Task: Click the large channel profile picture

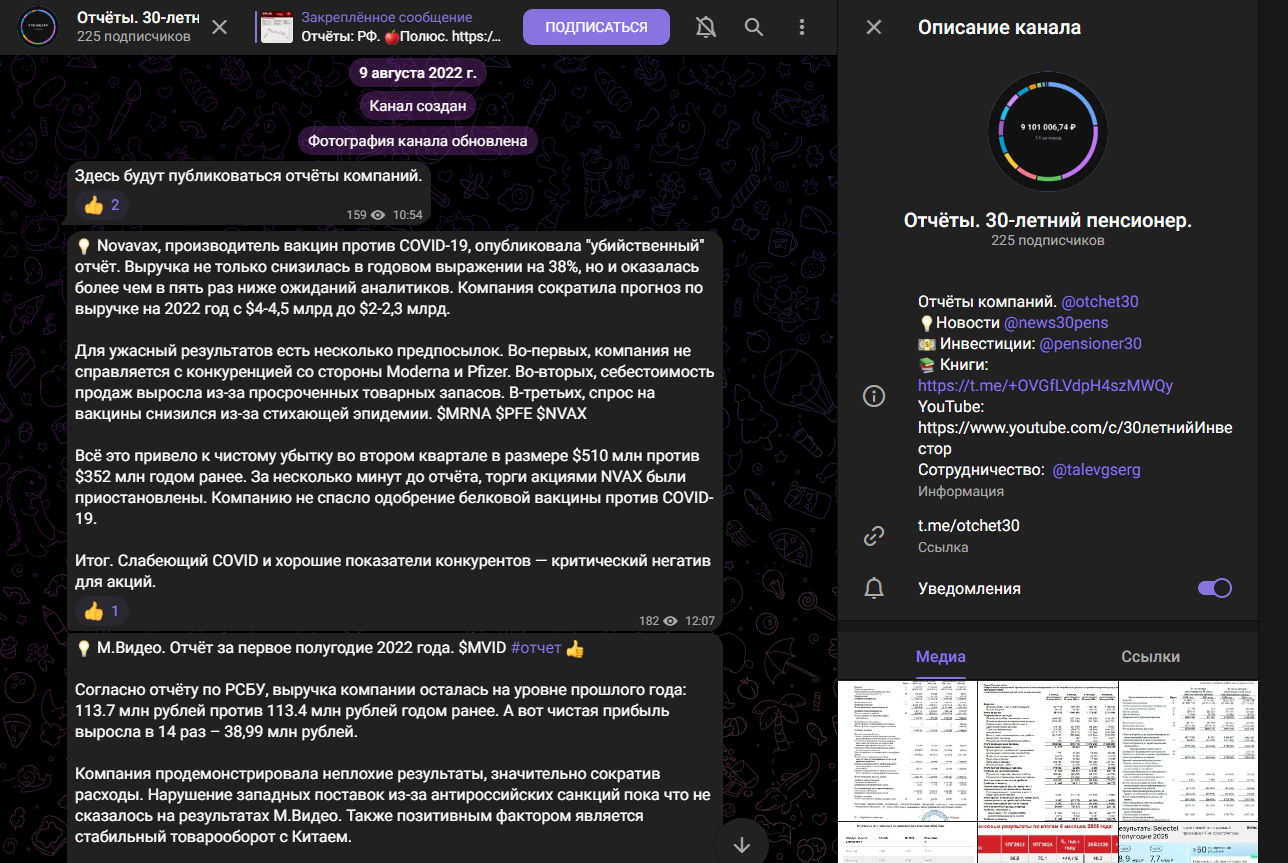Action: (x=1047, y=133)
